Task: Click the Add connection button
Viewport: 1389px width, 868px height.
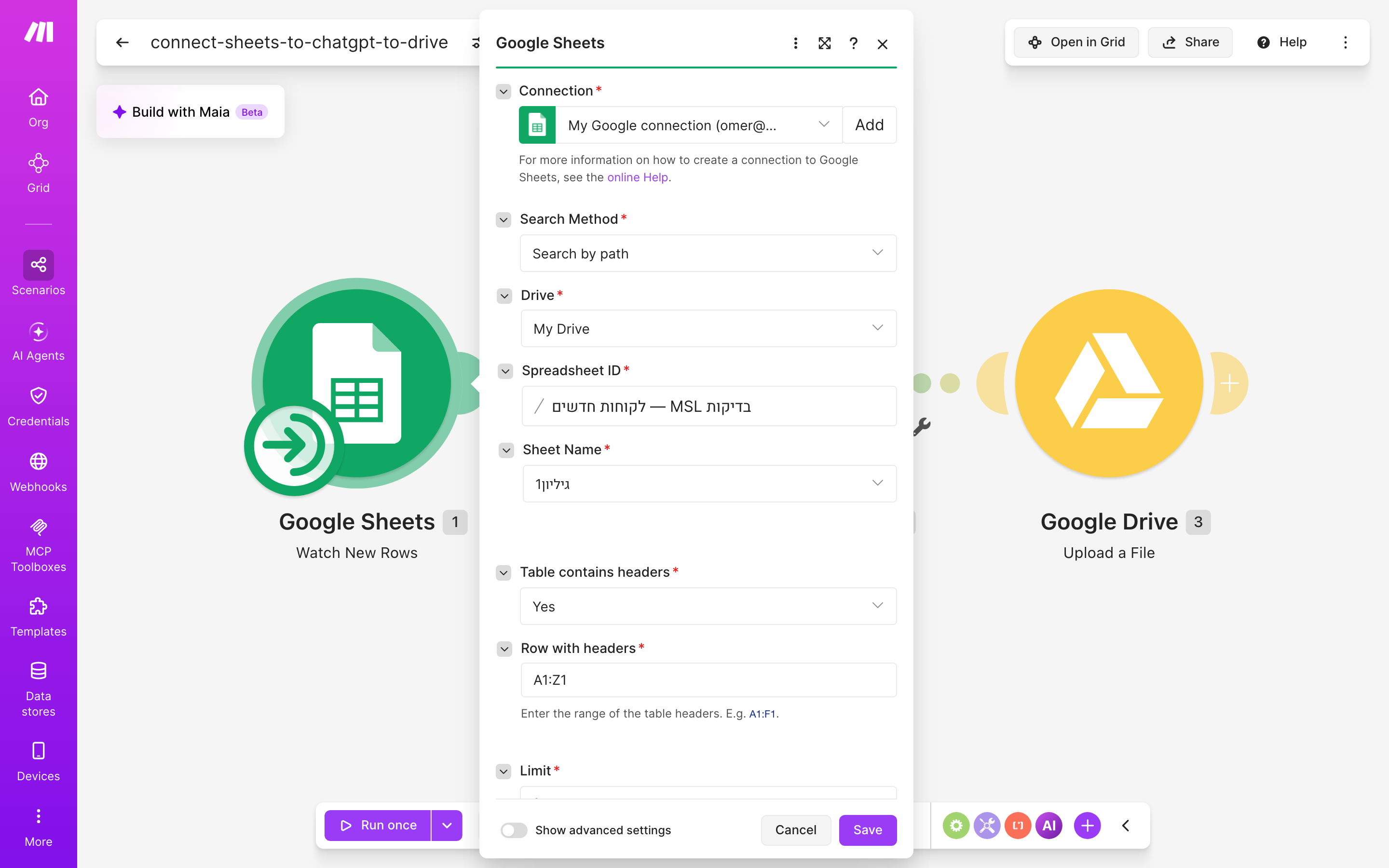Action: tap(869, 125)
